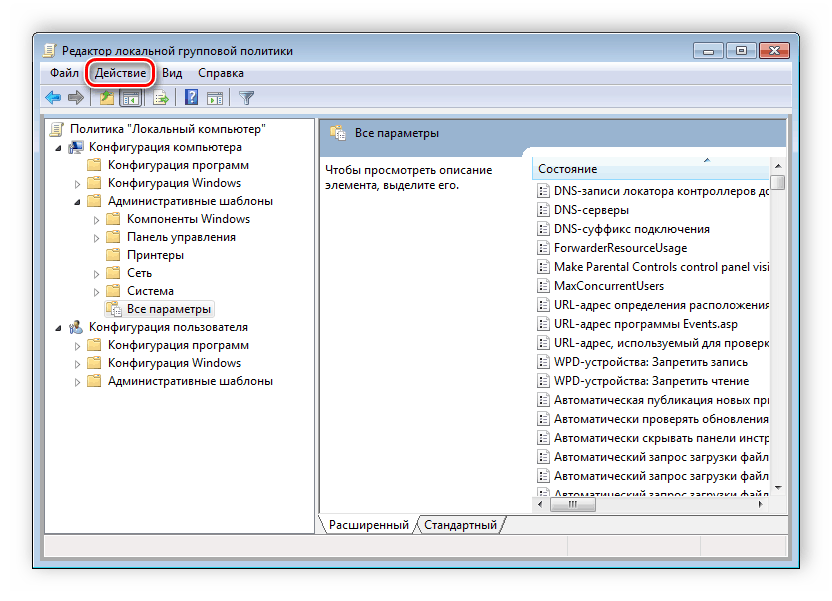Click the Все параметры tree node icon
This screenshot has height=601, width=832.
coord(114,309)
